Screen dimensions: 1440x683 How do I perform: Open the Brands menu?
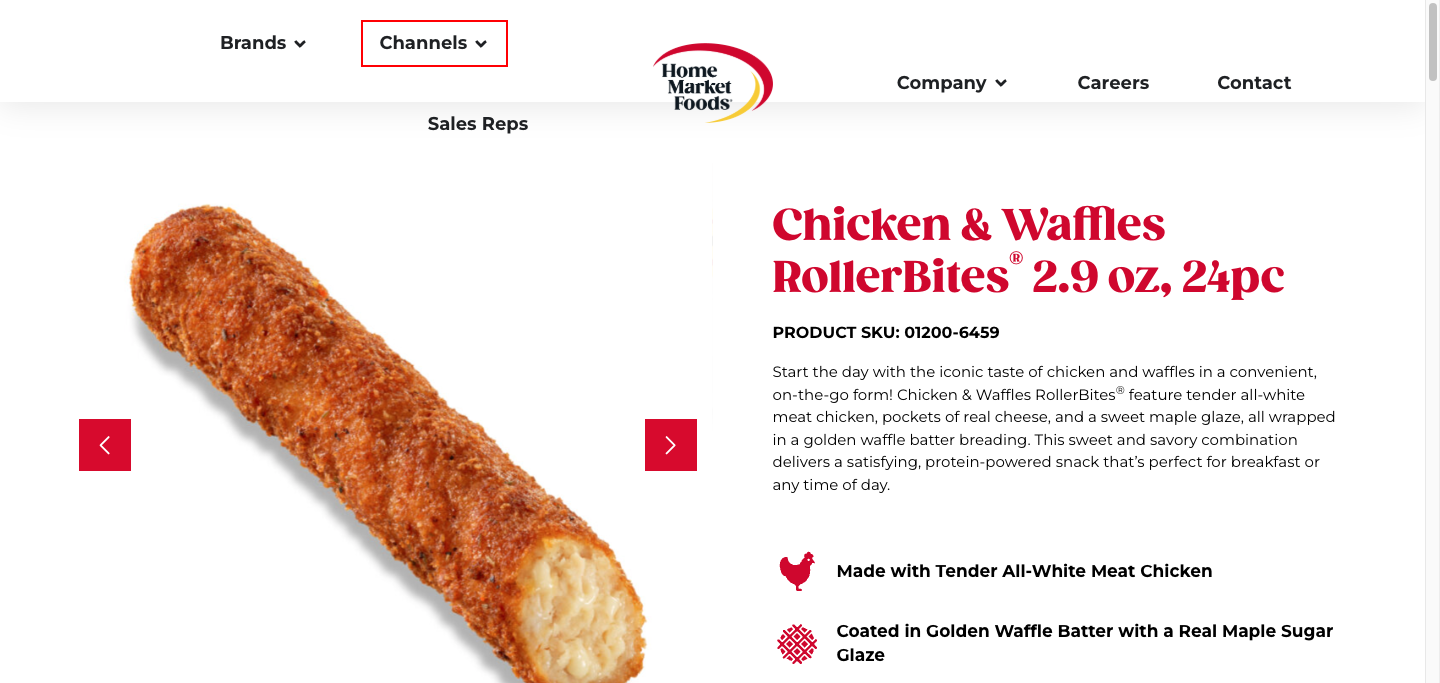tap(253, 43)
